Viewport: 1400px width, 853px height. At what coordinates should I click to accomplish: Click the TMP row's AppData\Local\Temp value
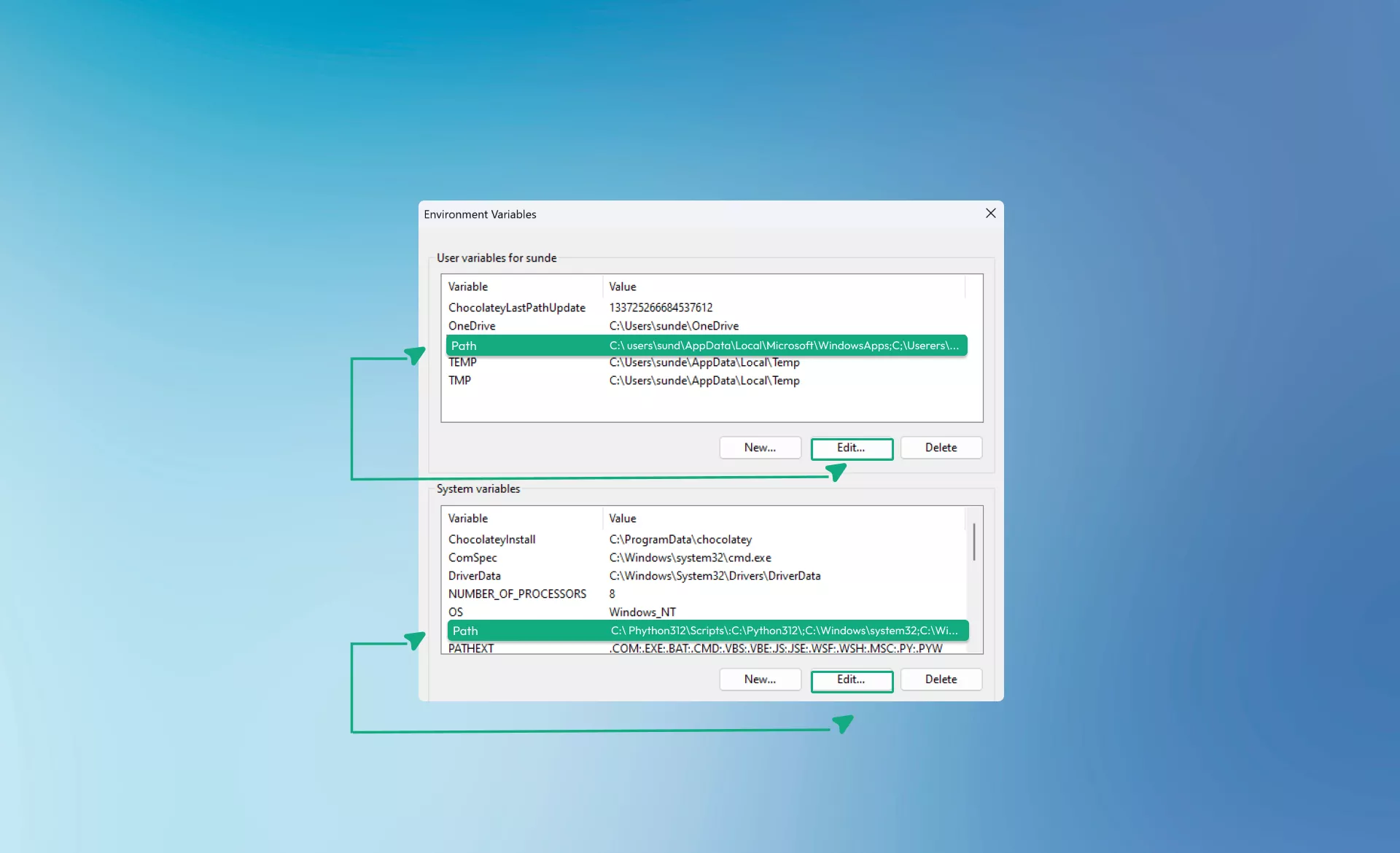coord(704,381)
